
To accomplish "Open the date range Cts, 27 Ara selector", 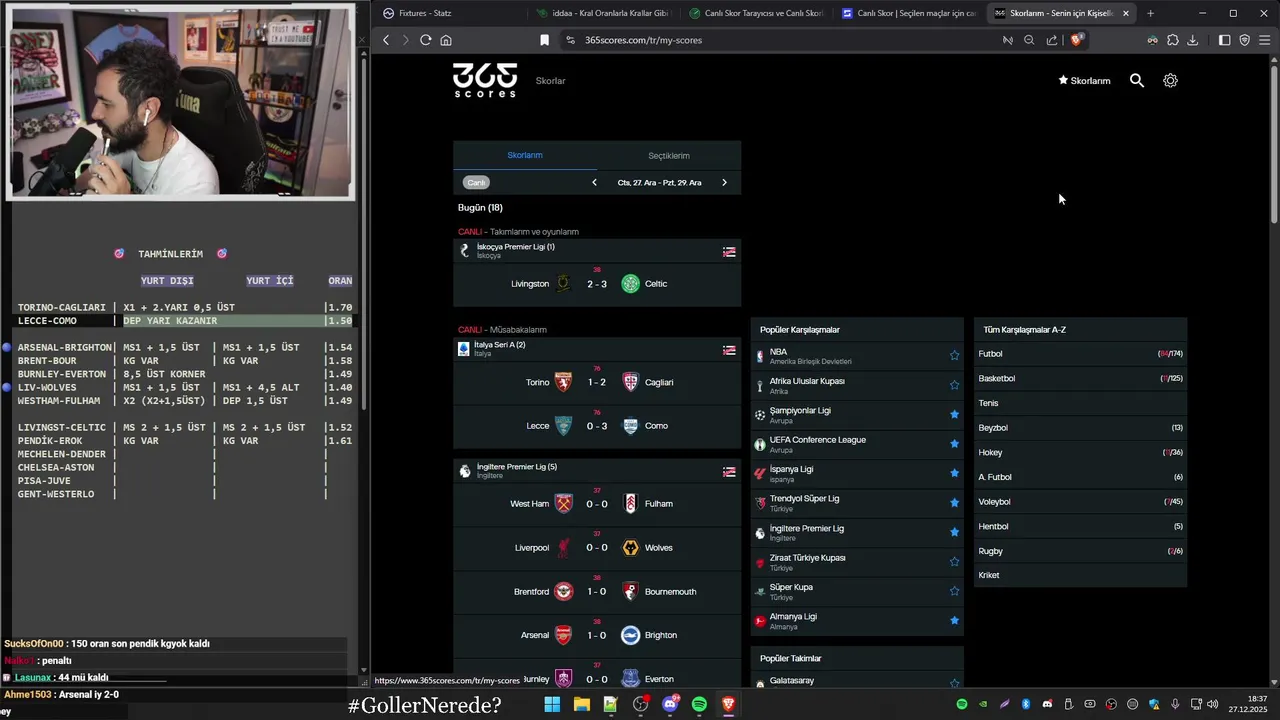I will (x=659, y=183).
